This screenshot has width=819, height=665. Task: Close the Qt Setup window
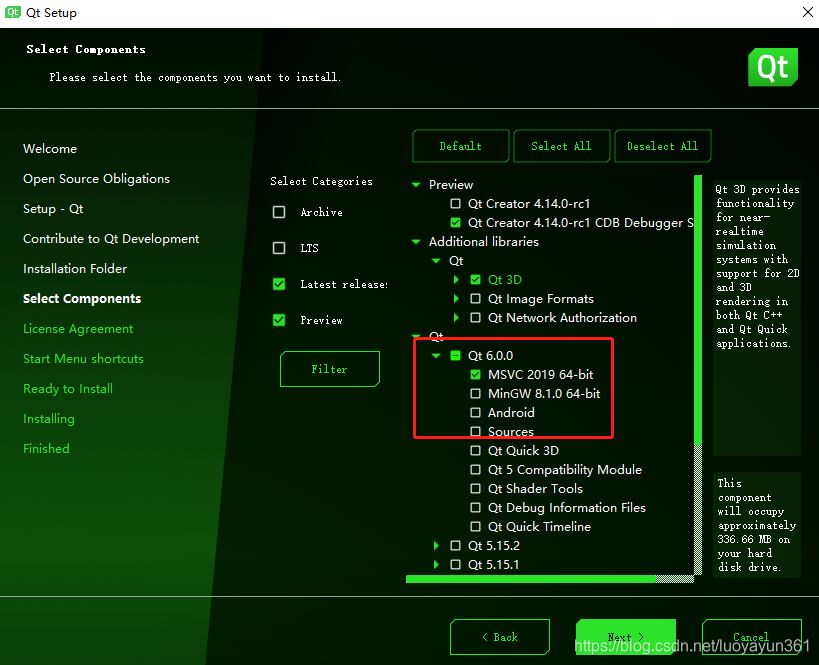pos(808,12)
